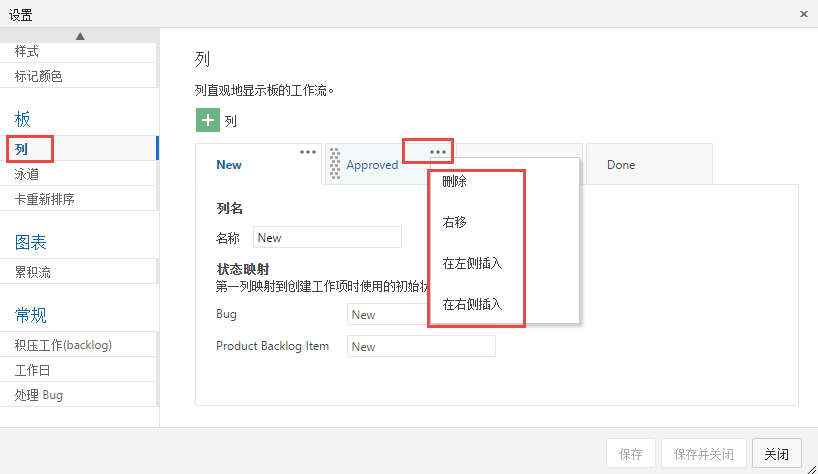Click the Product Backlog Item label
This screenshot has height=474, width=818.
272,346
